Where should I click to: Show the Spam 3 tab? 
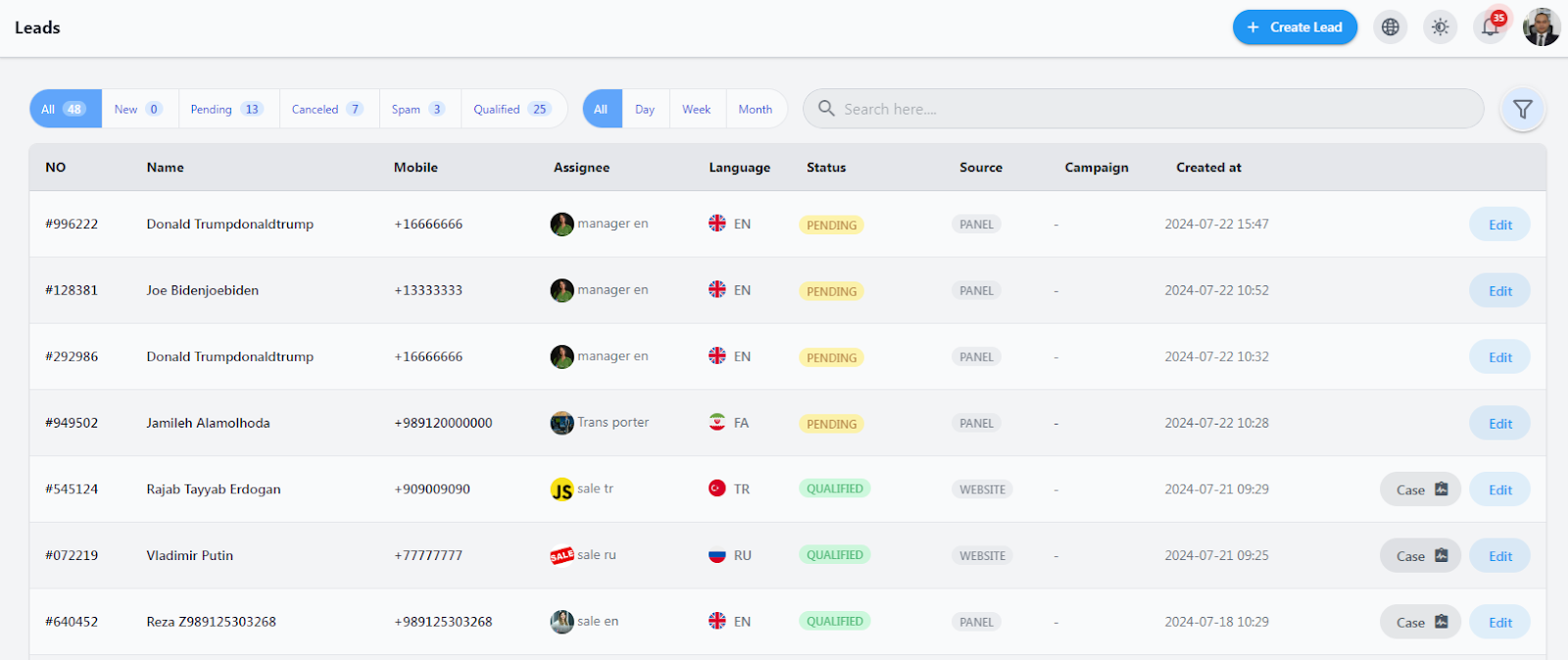419,109
